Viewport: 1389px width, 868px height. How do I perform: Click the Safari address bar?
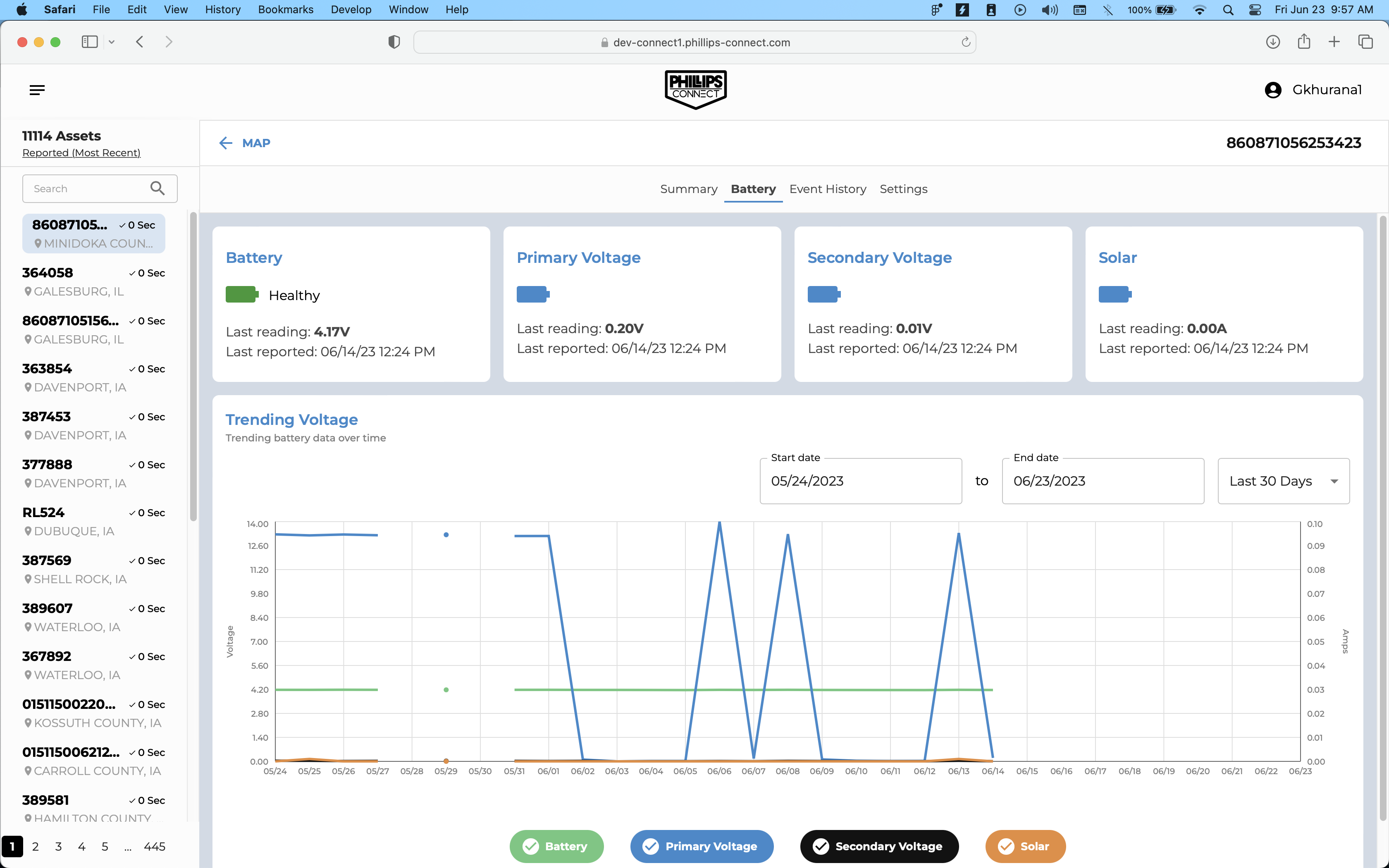pyautogui.click(x=694, y=42)
